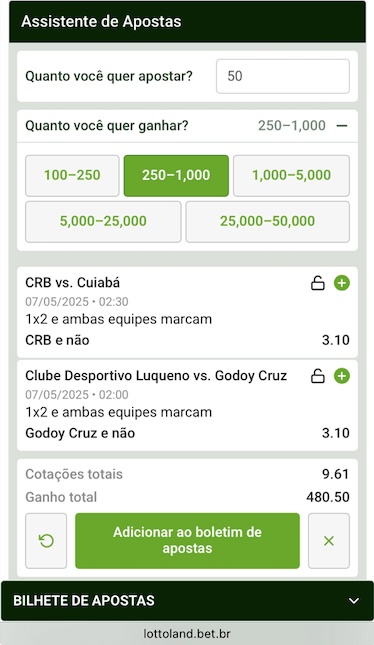The width and height of the screenshot is (374, 645).
Task: Click the lottoland.bet.br address bar
Action: [187, 633]
